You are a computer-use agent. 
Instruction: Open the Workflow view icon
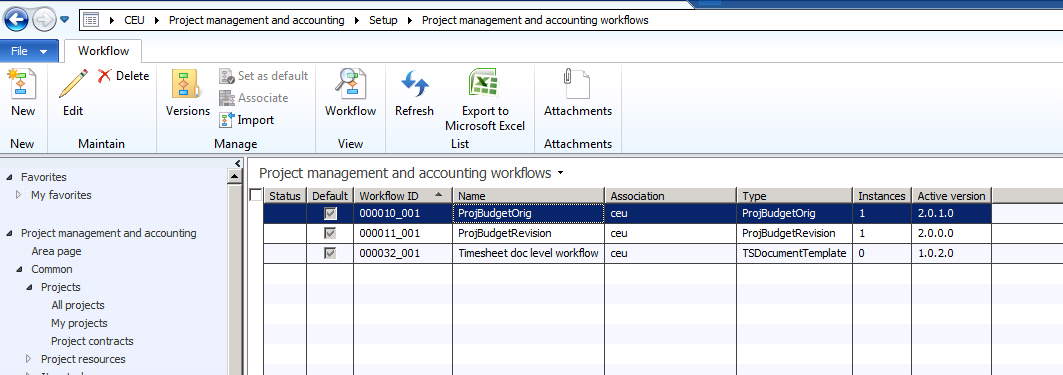click(x=350, y=83)
